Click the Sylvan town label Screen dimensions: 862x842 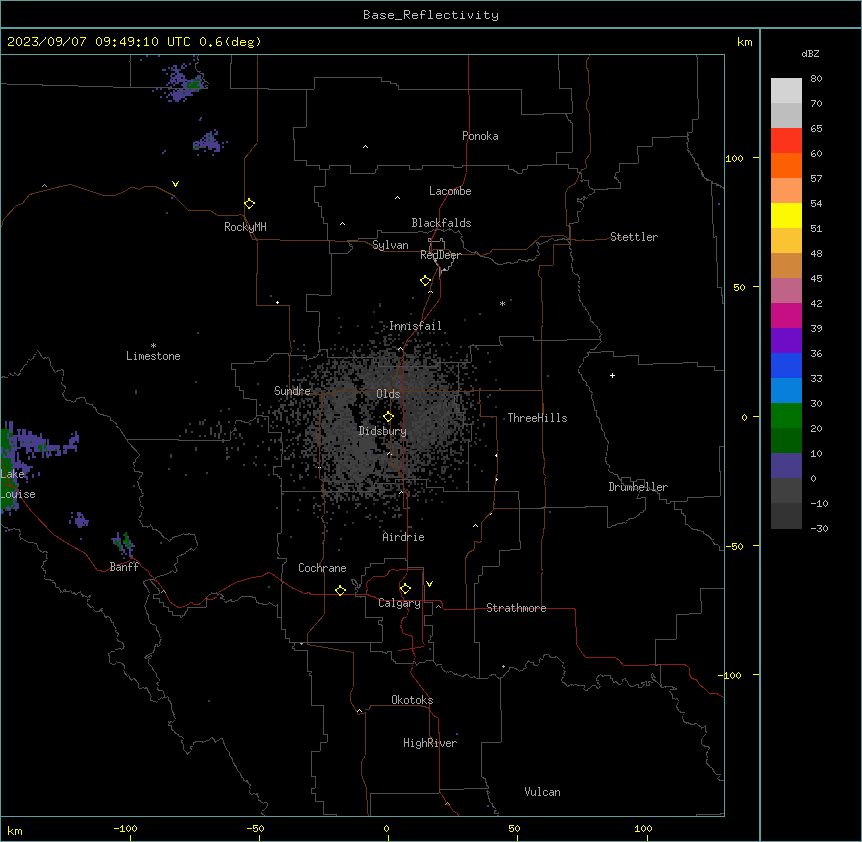[x=390, y=245]
